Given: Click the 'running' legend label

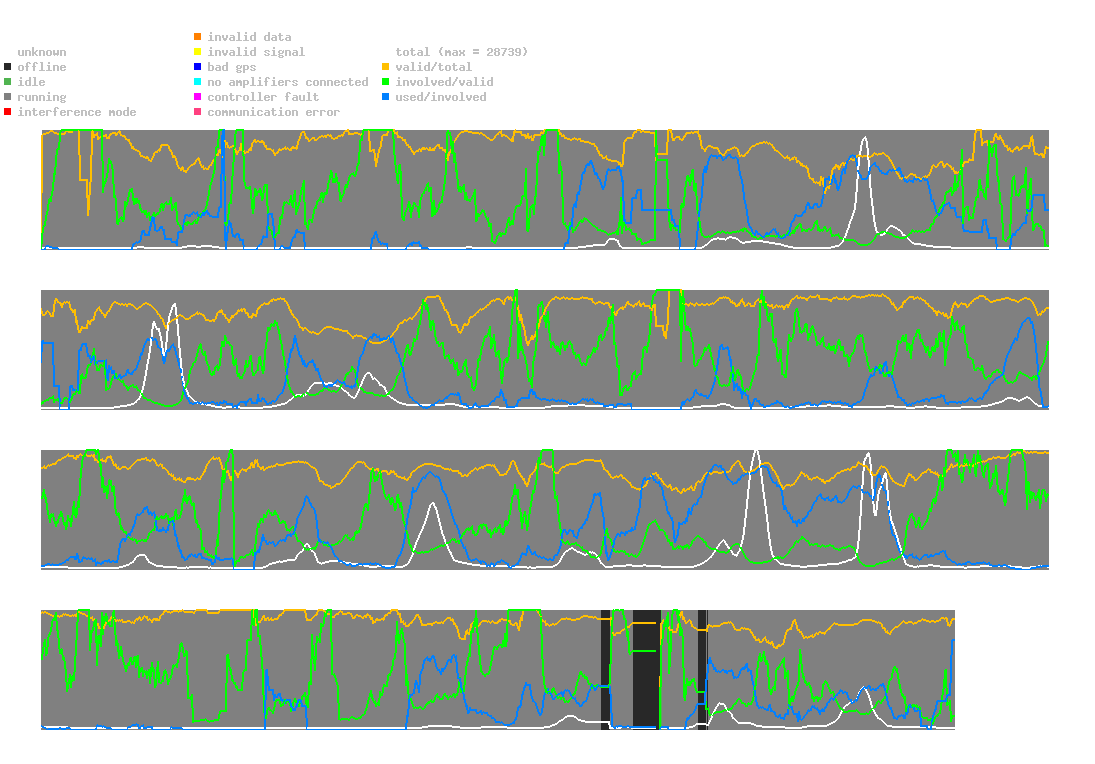Looking at the screenshot, I should [42, 97].
